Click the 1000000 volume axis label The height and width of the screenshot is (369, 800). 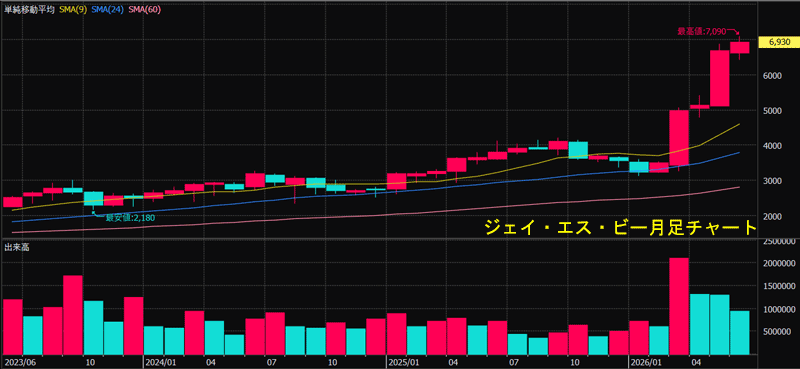[x=778, y=309]
